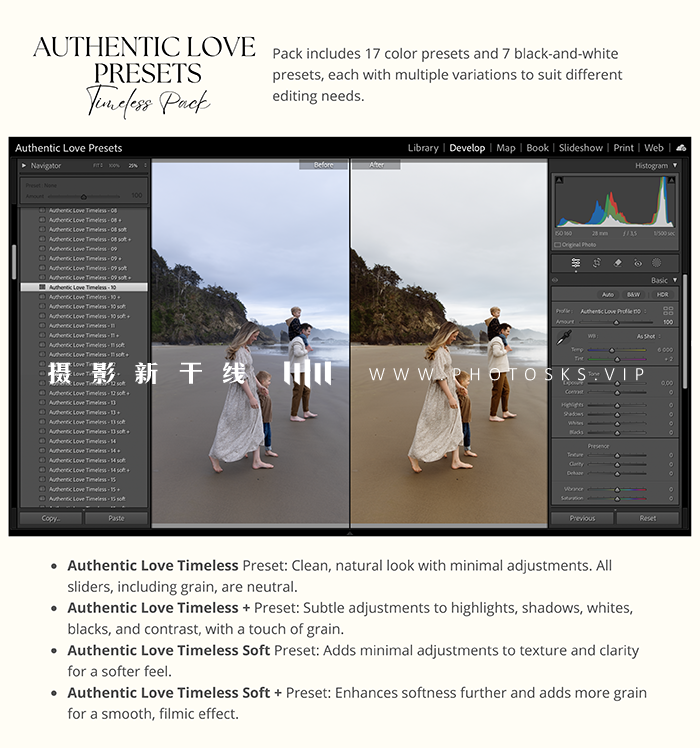Select the Healing eraser tool icon
The height and width of the screenshot is (748, 700).
[x=617, y=263]
